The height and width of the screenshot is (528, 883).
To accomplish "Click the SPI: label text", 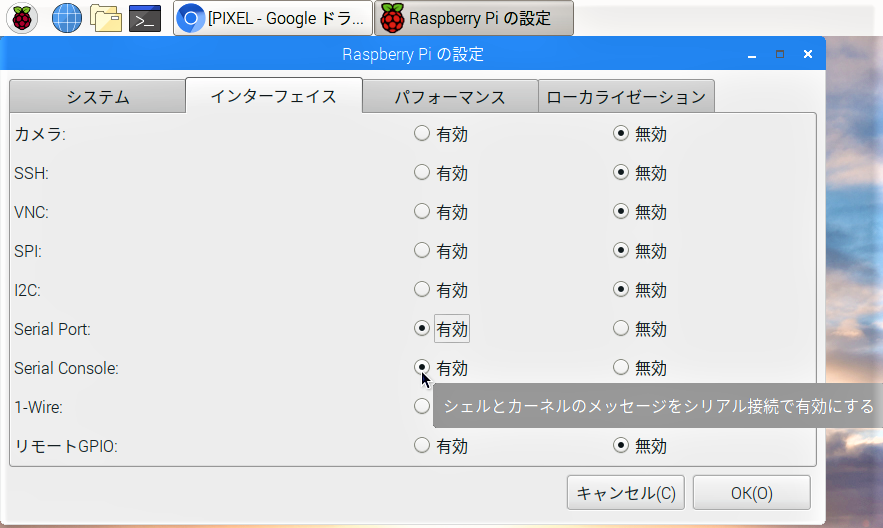I will [x=28, y=251].
